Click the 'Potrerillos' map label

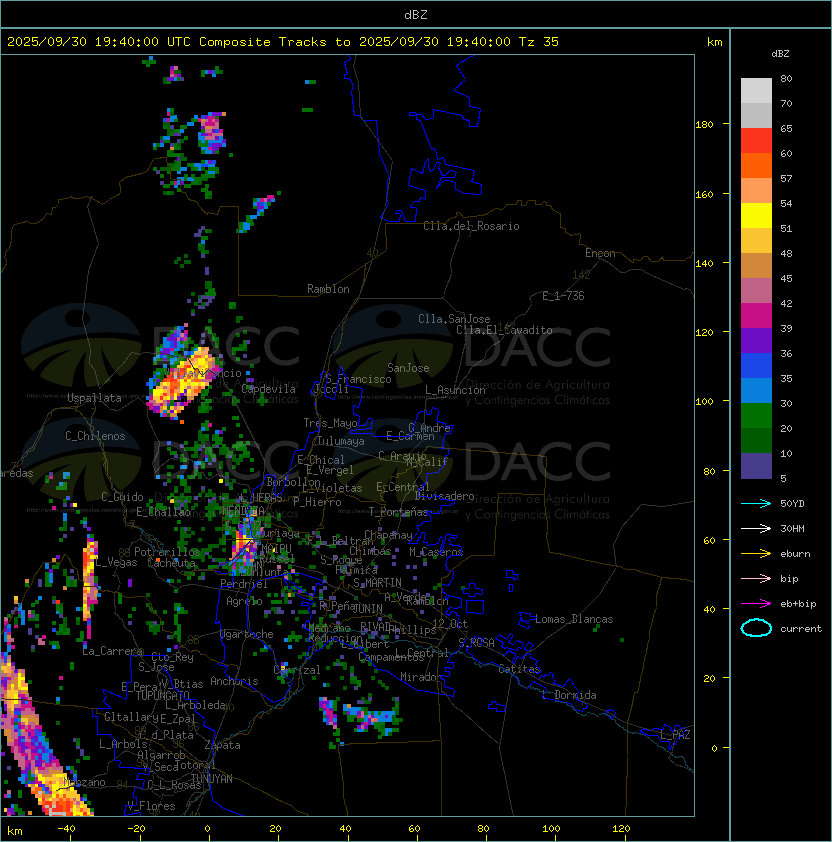coord(167,552)
